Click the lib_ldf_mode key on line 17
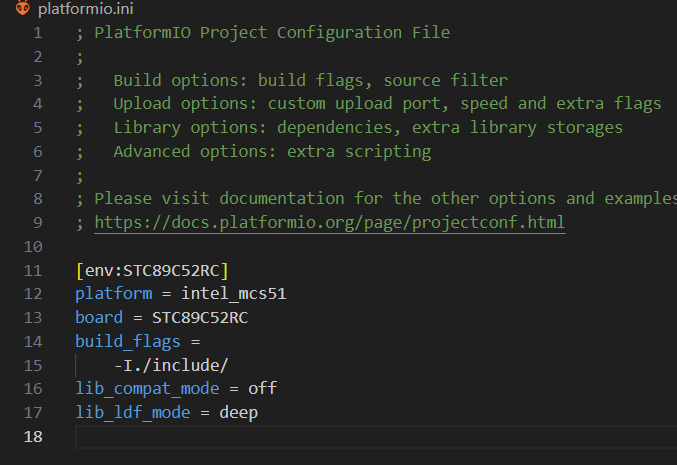Viewport: 677px width, 465px height. coord(133,412)
